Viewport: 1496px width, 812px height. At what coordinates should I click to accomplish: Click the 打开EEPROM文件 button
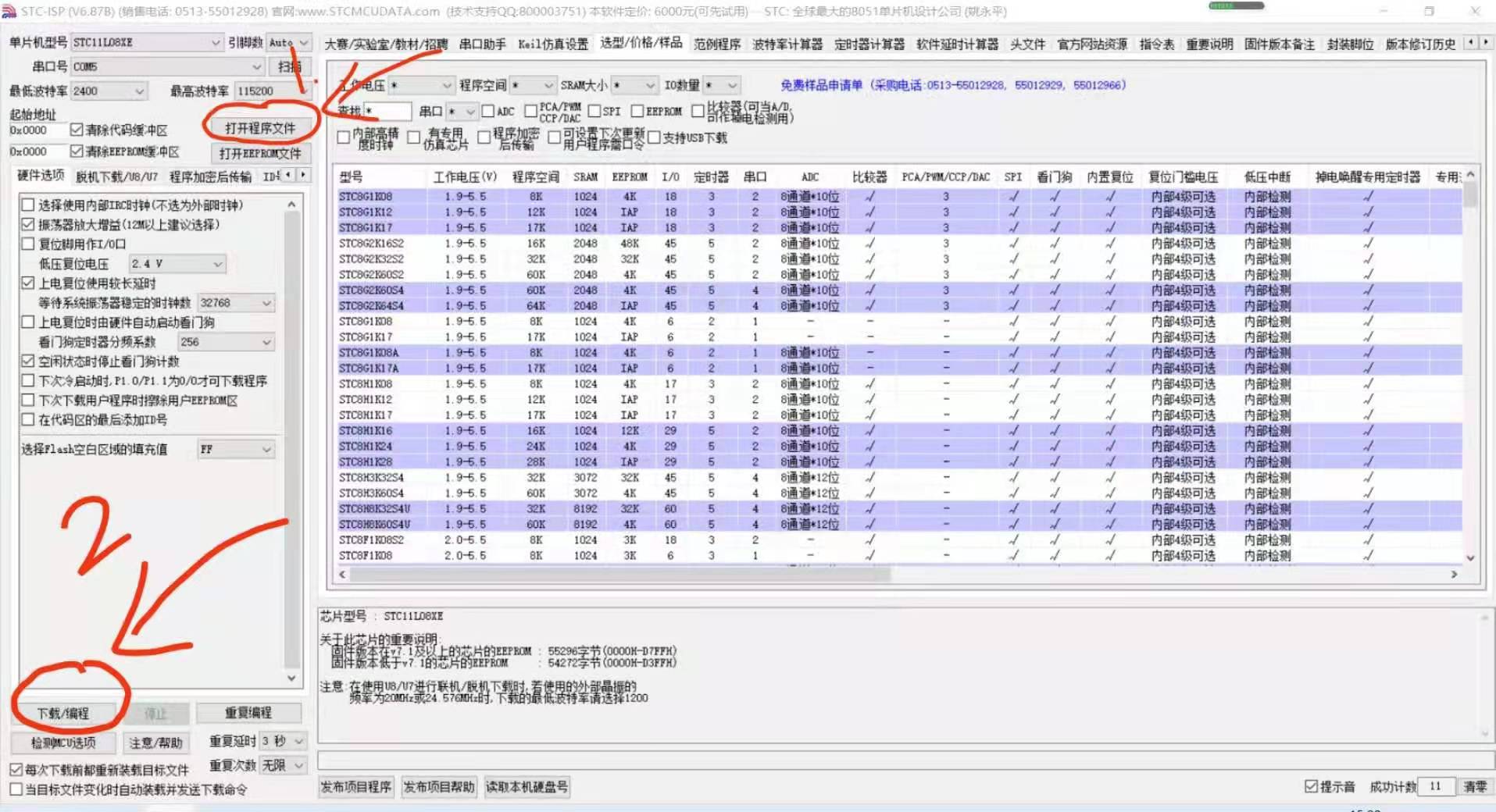pyautogui.click(x=260, y=153)
